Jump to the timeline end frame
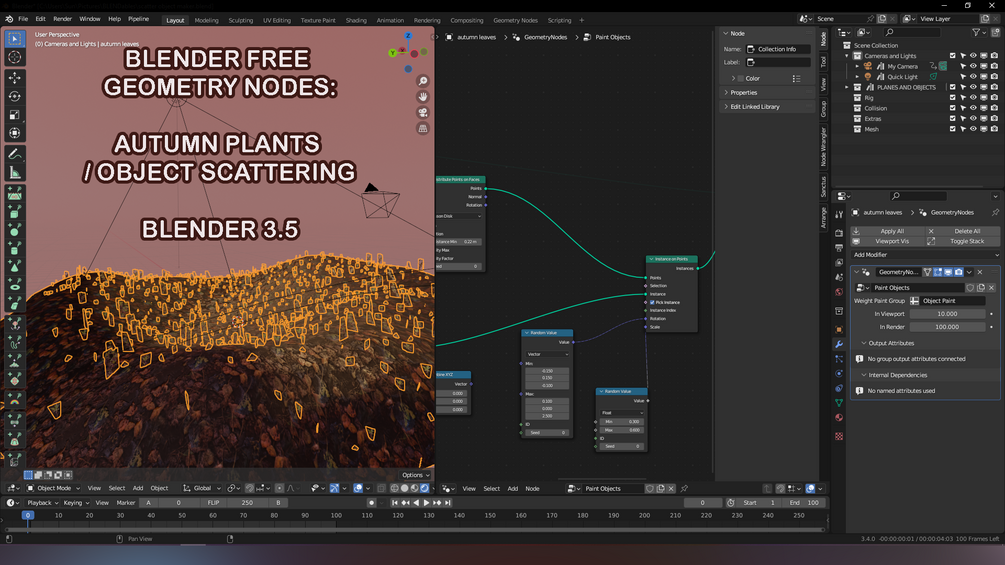This screenshot has width=1005, height=565. [x=448, y=503]
